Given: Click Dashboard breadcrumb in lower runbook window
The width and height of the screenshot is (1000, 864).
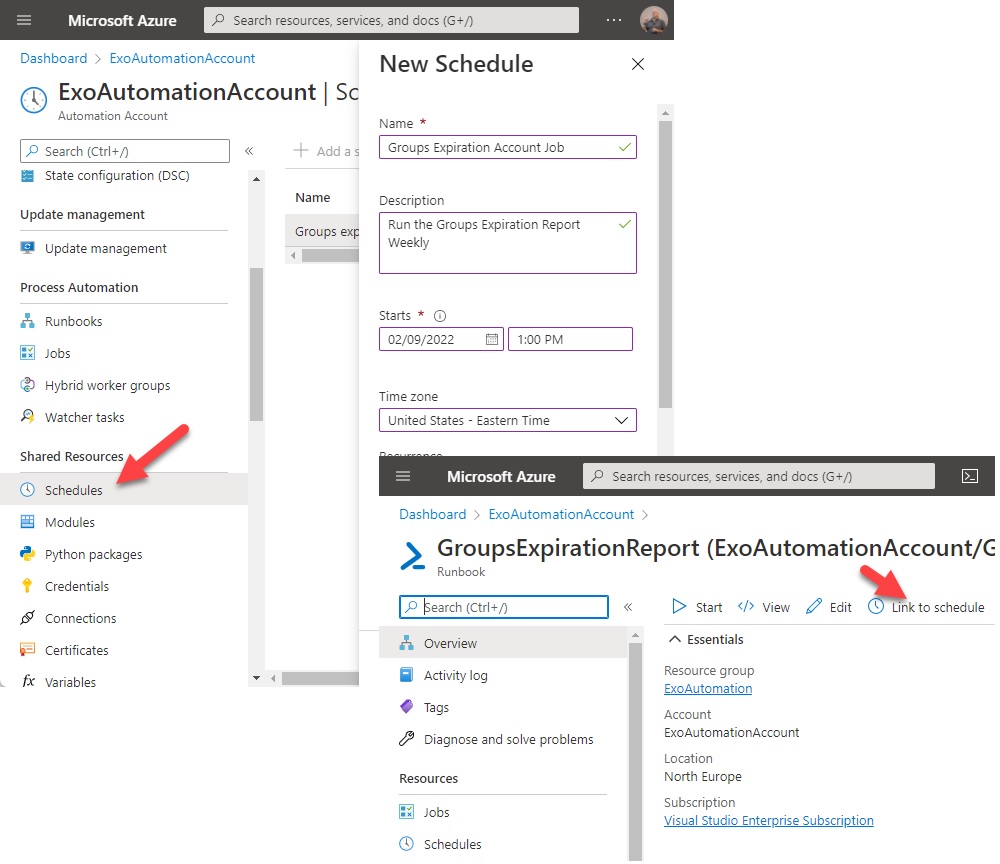Looking at the screenshot, I should (x=432, y=514).
